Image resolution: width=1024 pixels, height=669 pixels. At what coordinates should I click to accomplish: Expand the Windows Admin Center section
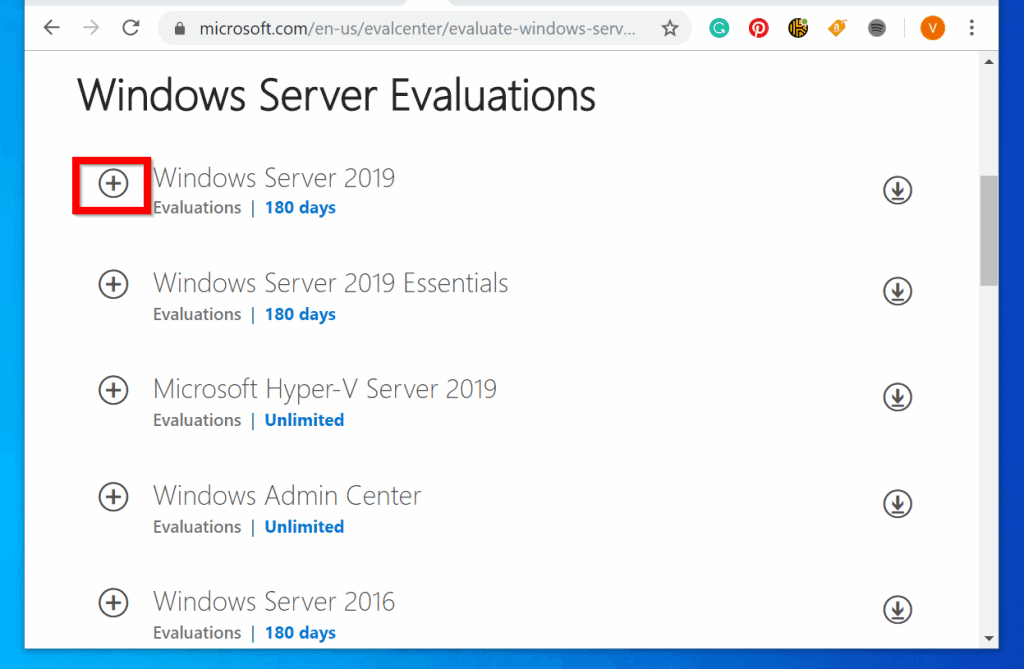tap(113, 497)
